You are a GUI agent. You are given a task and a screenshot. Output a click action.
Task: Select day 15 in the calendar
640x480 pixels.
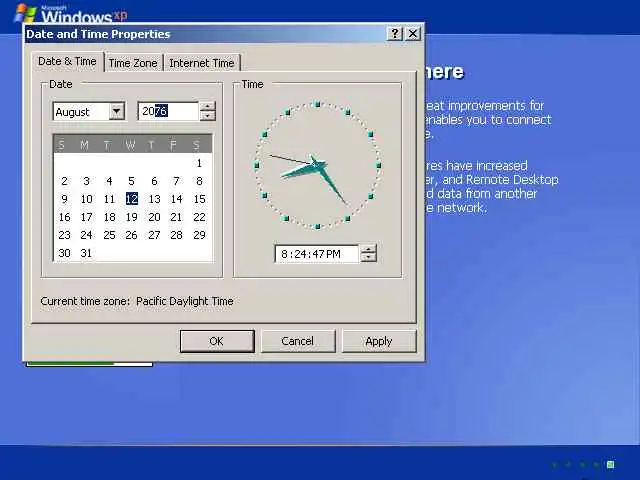[199, 199]
